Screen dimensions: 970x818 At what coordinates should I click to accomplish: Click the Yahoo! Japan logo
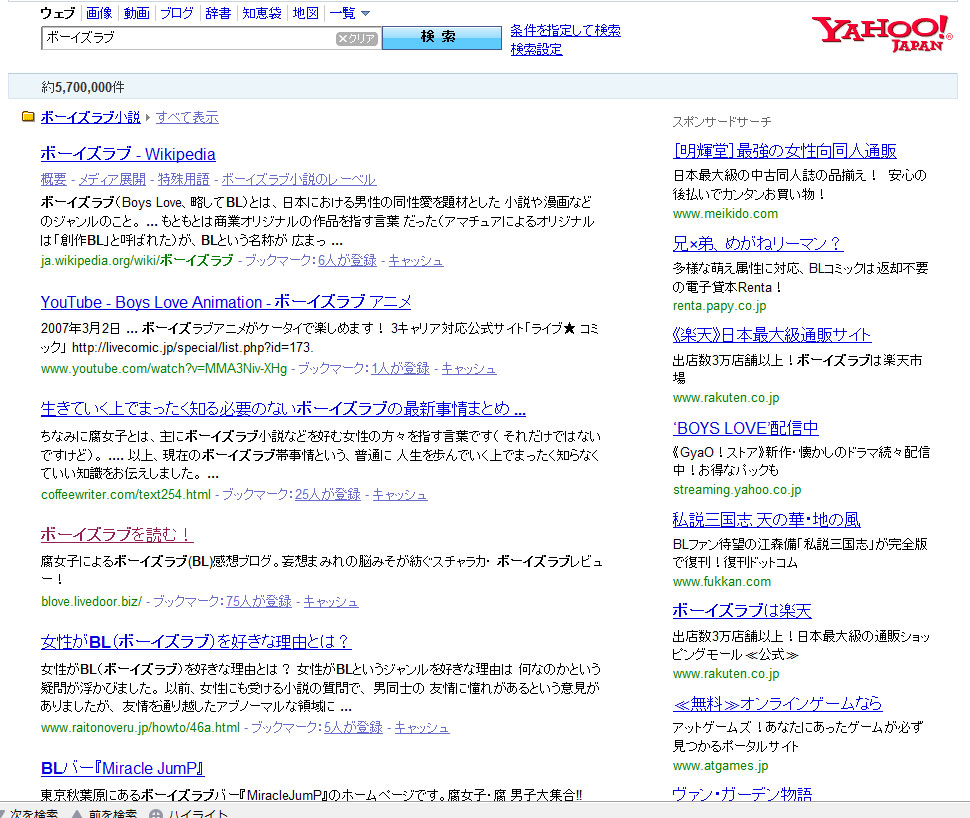click(881, 33)
